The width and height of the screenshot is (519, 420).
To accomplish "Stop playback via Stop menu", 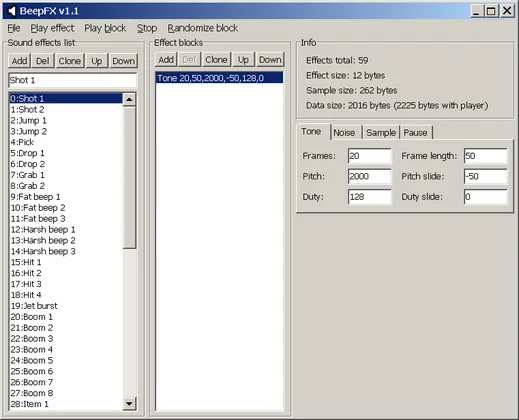I will (x=147, y=28).
